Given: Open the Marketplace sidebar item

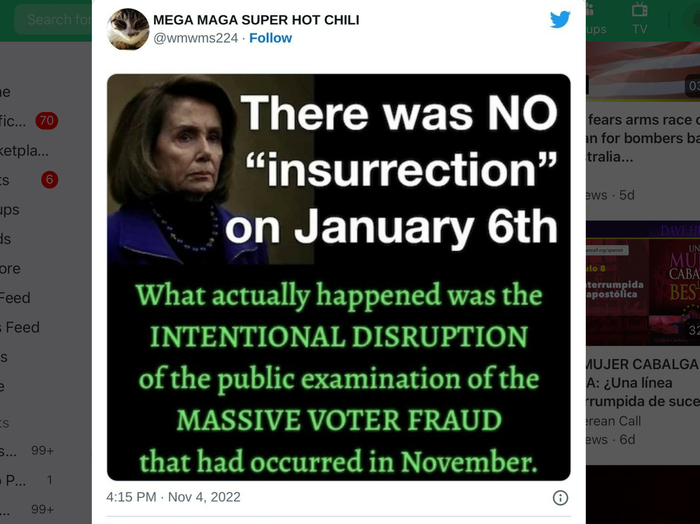Looking at the screenshot, I should (25, 150).
